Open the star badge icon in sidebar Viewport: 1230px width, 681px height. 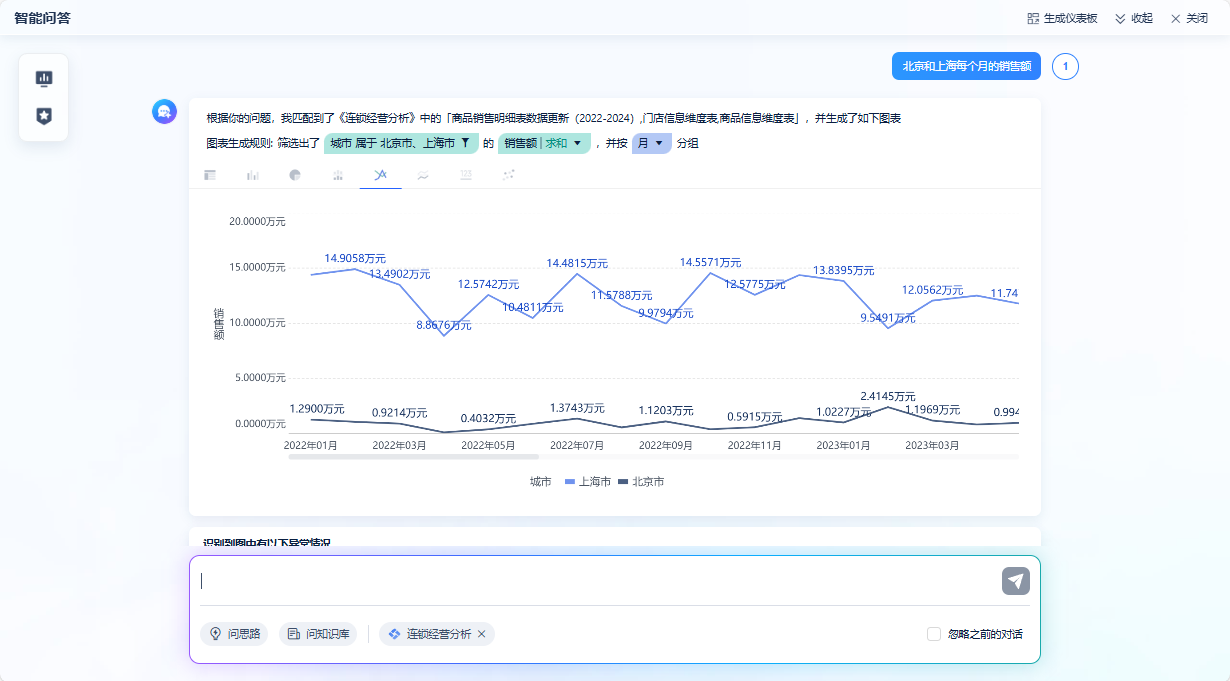(44, 116)
